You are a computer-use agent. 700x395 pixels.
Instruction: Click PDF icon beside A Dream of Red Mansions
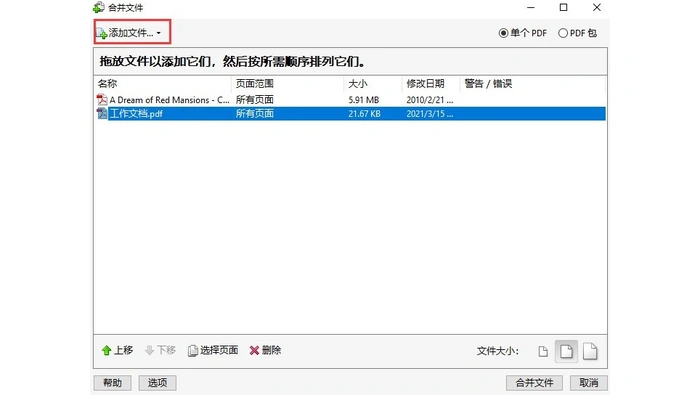click(102, 100)
